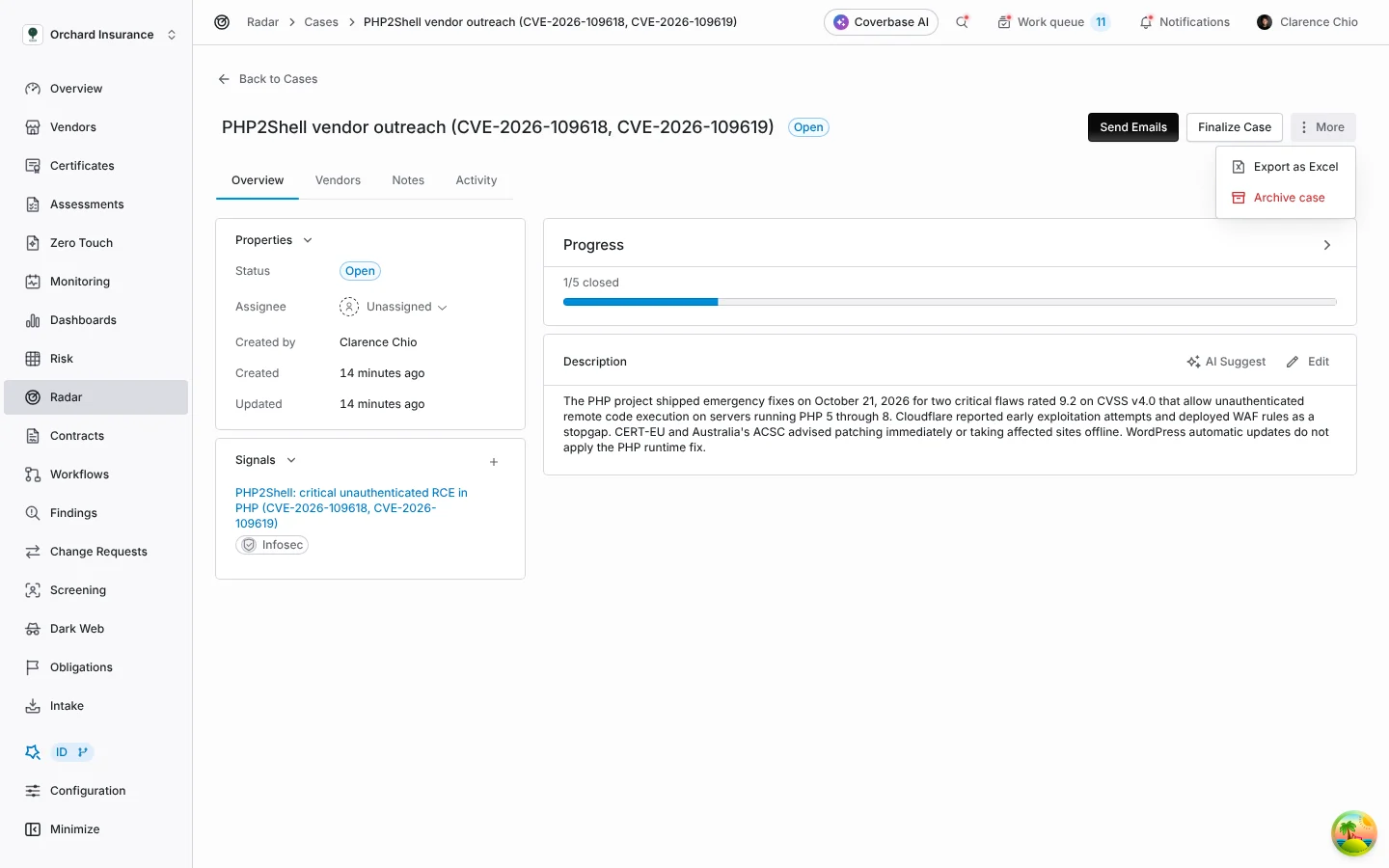Viewport: 1389px width, 868px height.
Task: Click the add signal plus icon
Action: coord(494,462)
